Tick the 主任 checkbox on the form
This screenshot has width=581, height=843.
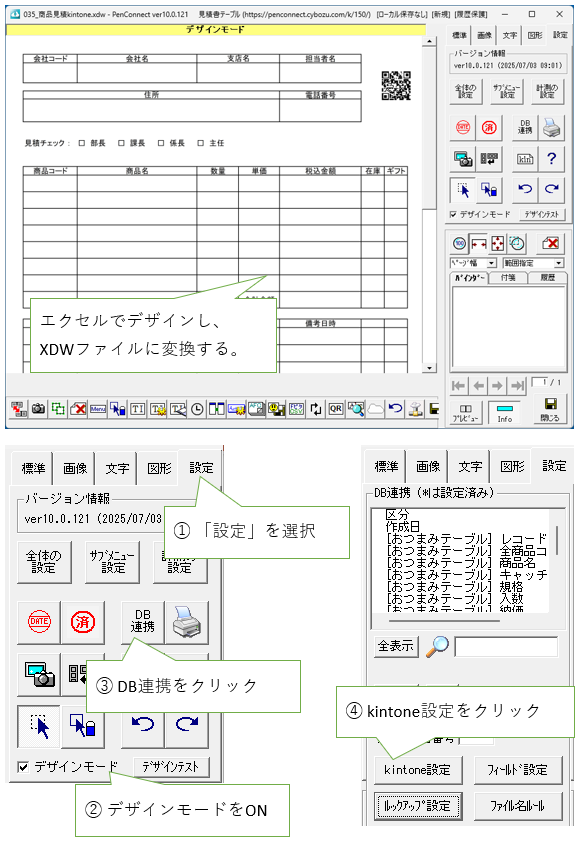point(200,143)
